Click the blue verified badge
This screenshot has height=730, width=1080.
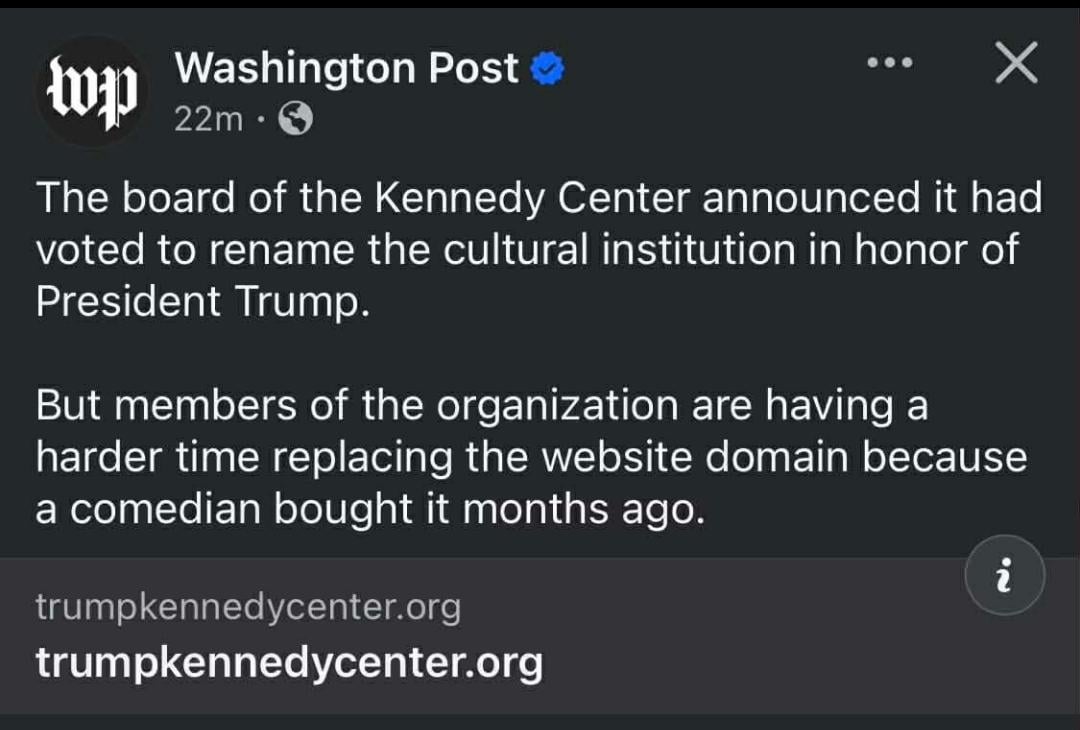pyautogui.click(x=548, y=69)
